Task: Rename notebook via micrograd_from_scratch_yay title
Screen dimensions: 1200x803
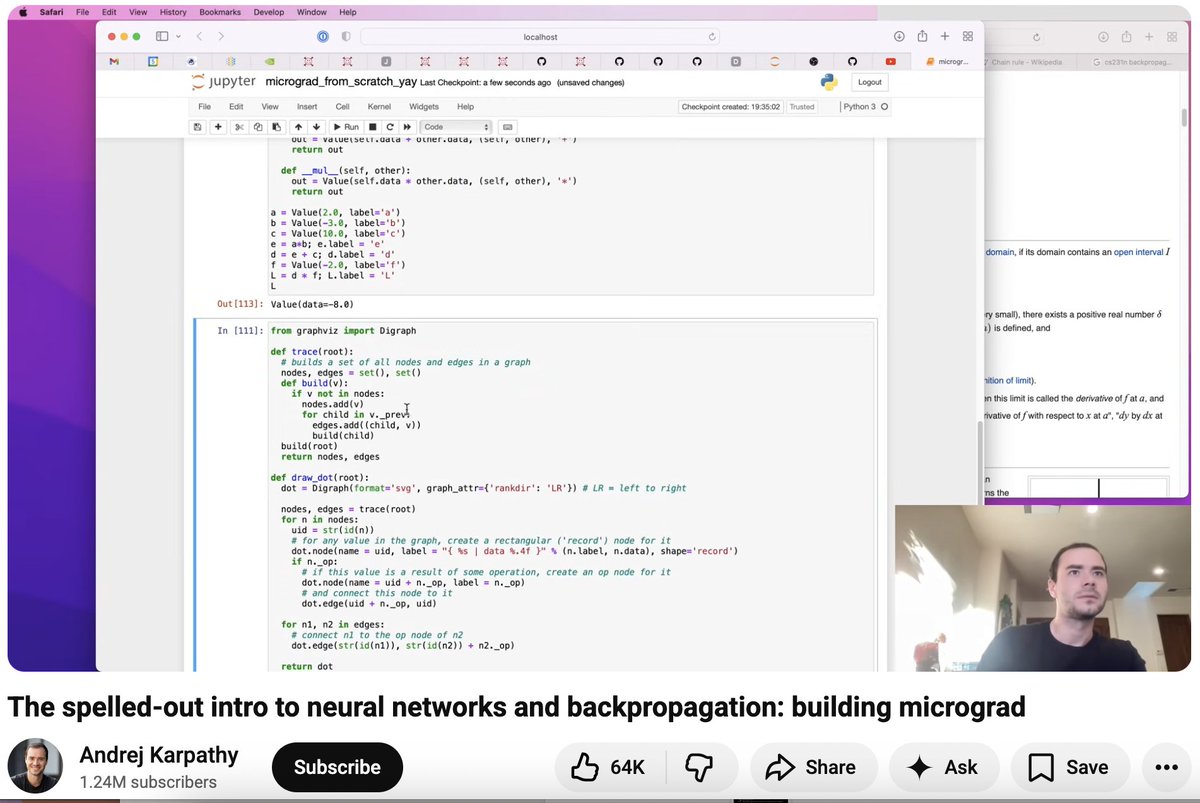Action: click(x=340, y=82)
